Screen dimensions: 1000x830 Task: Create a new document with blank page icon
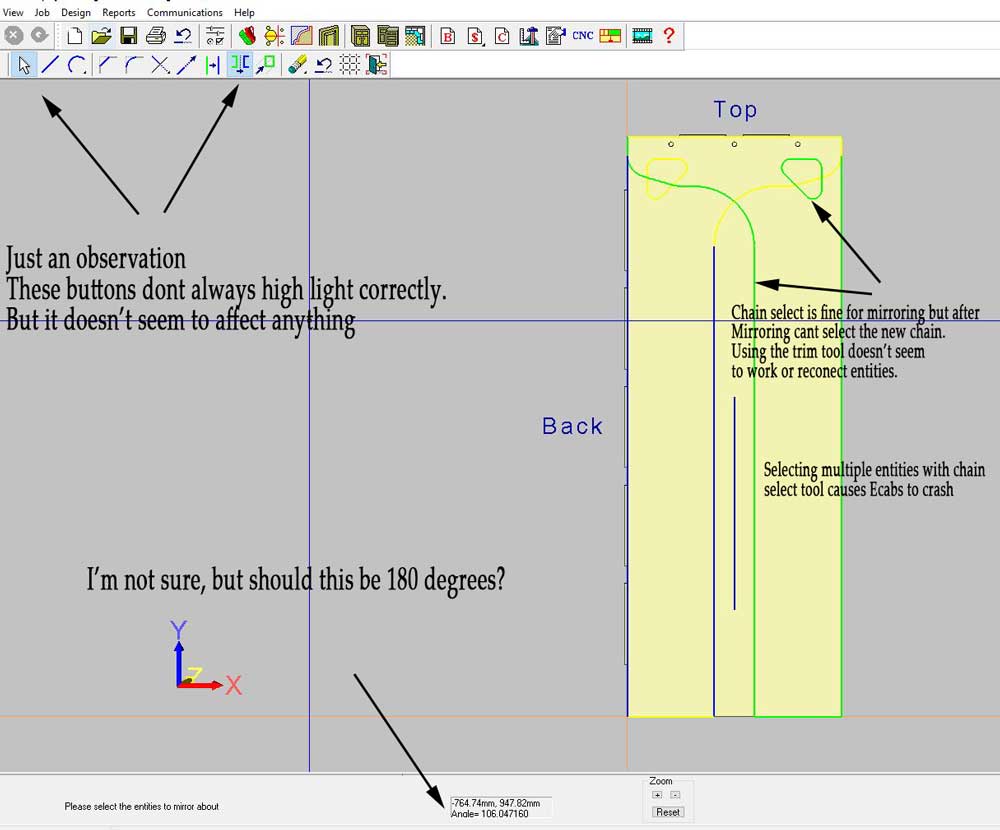(x=75, y=36)
